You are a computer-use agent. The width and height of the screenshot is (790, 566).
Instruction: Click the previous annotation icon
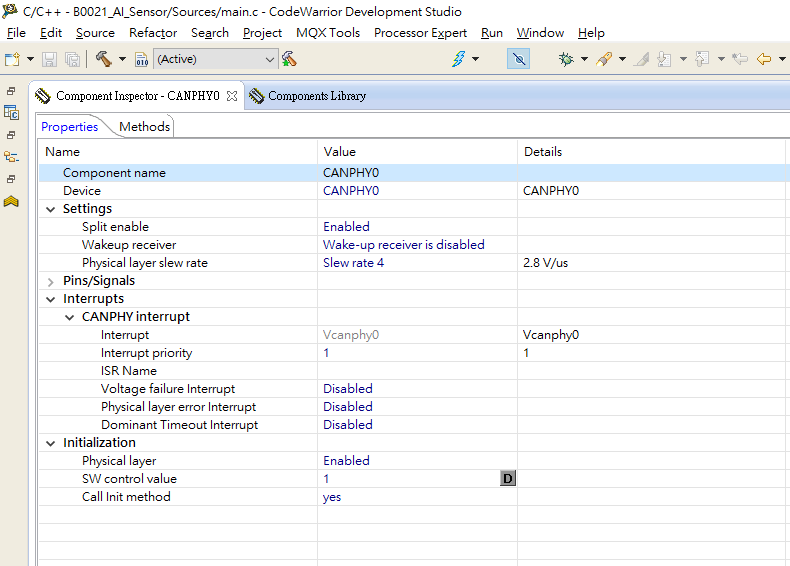coord(702,59)
